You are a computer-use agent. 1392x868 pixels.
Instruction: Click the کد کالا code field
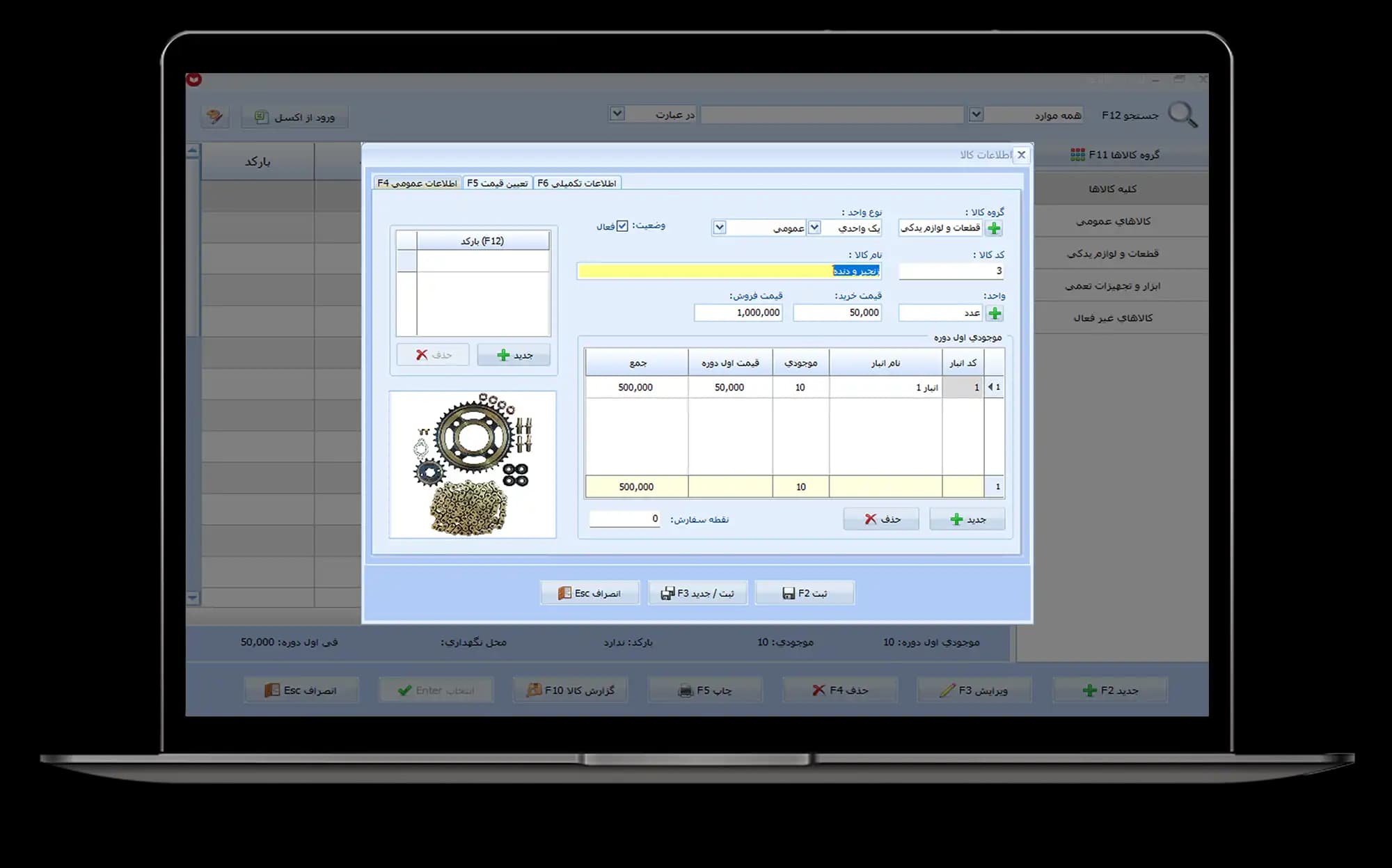pos(951,271)
